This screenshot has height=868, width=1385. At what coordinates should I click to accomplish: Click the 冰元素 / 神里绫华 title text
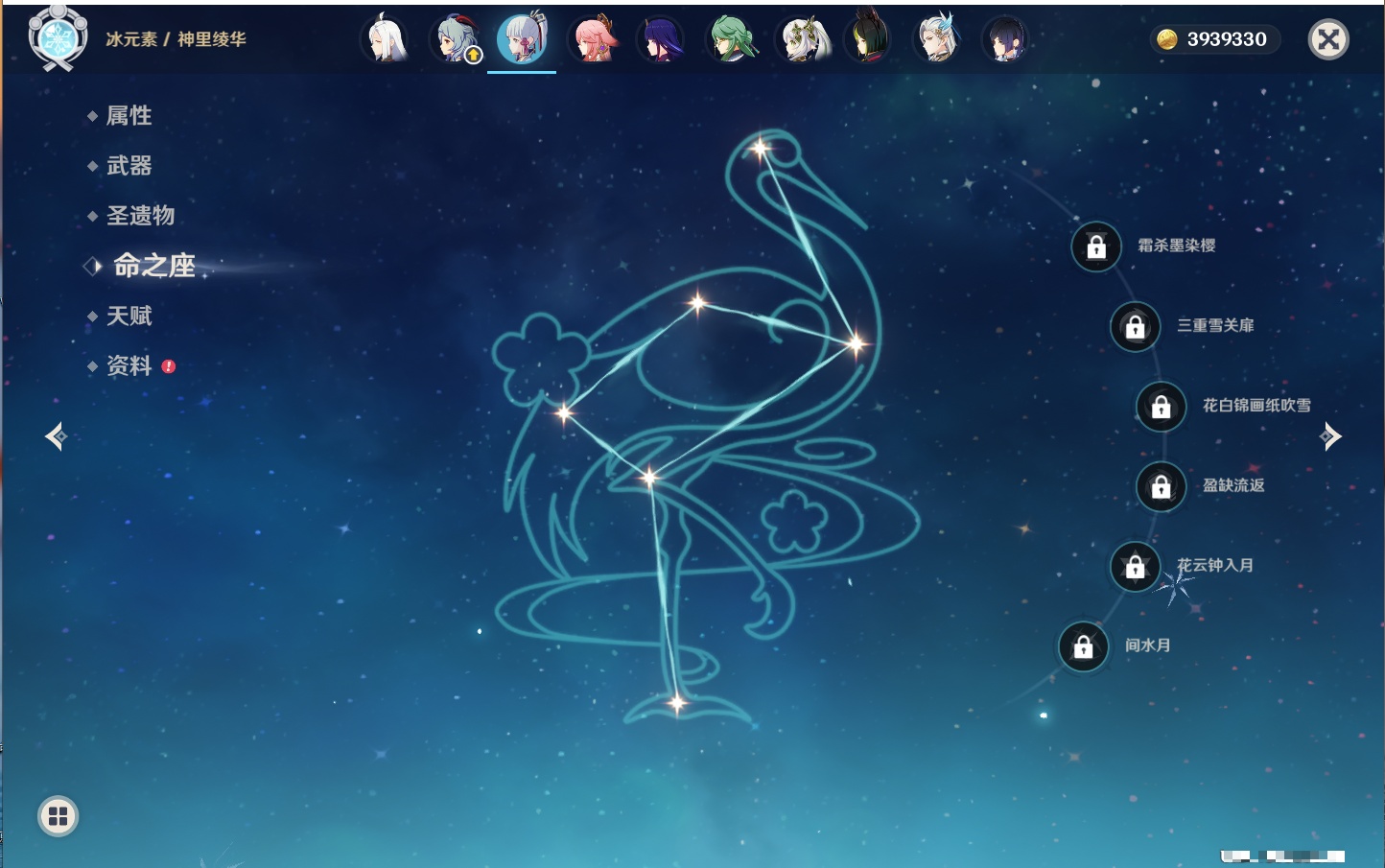click(x=176, y=39)
